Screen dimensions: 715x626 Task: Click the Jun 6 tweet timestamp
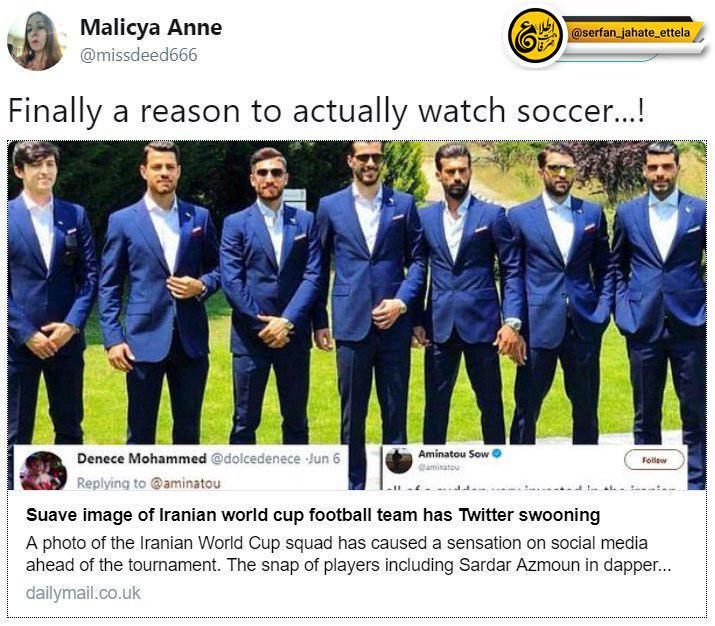click(324, 459)
